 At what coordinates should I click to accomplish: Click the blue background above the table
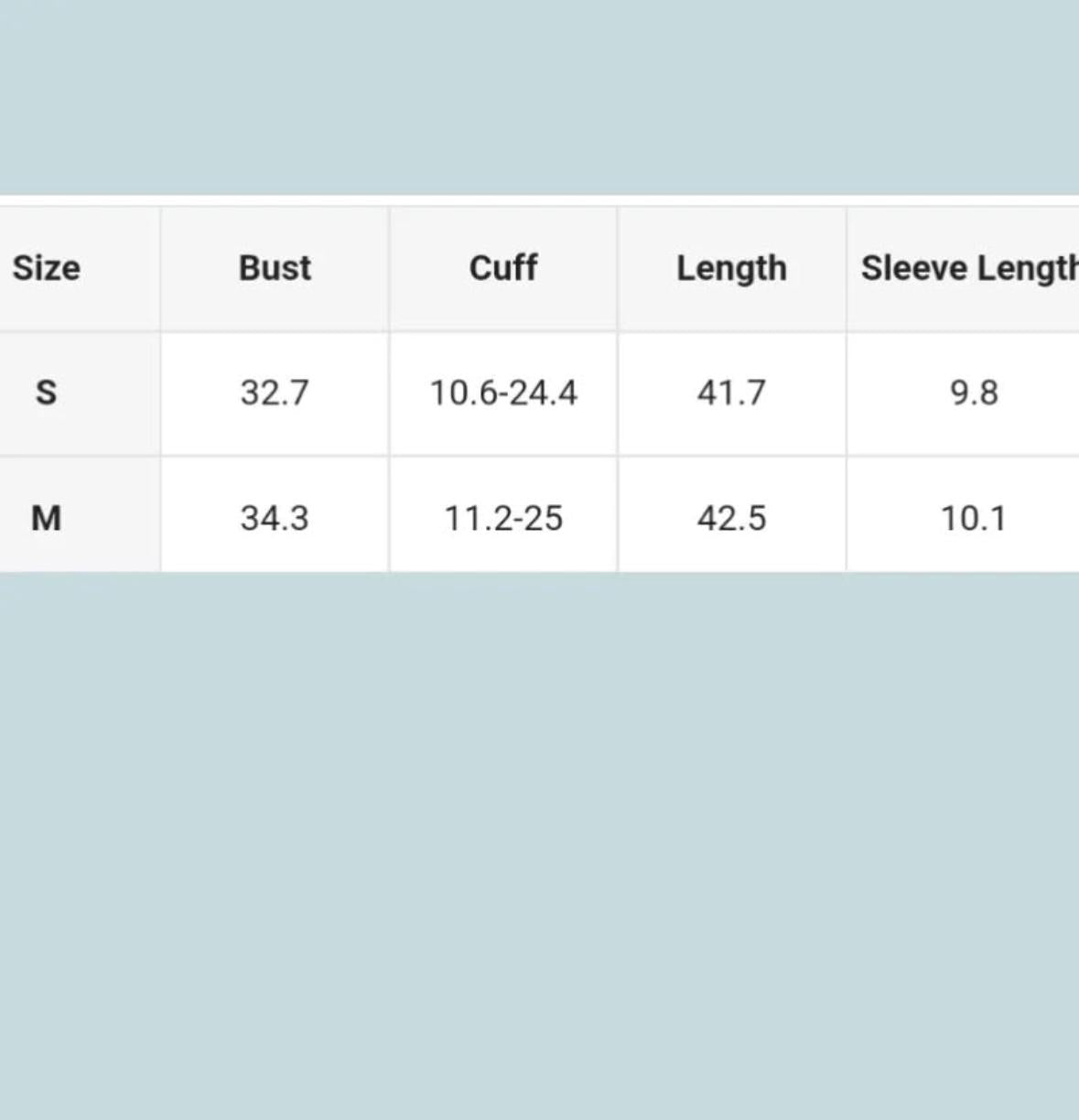click(540, 92)
